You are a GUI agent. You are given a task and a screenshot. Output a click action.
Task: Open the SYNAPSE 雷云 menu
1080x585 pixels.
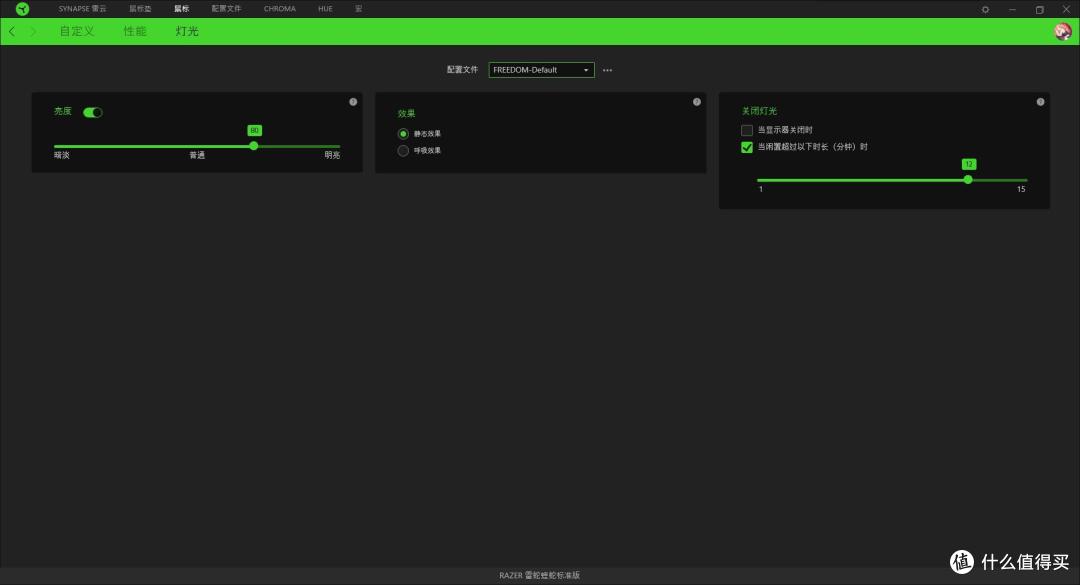83,9
